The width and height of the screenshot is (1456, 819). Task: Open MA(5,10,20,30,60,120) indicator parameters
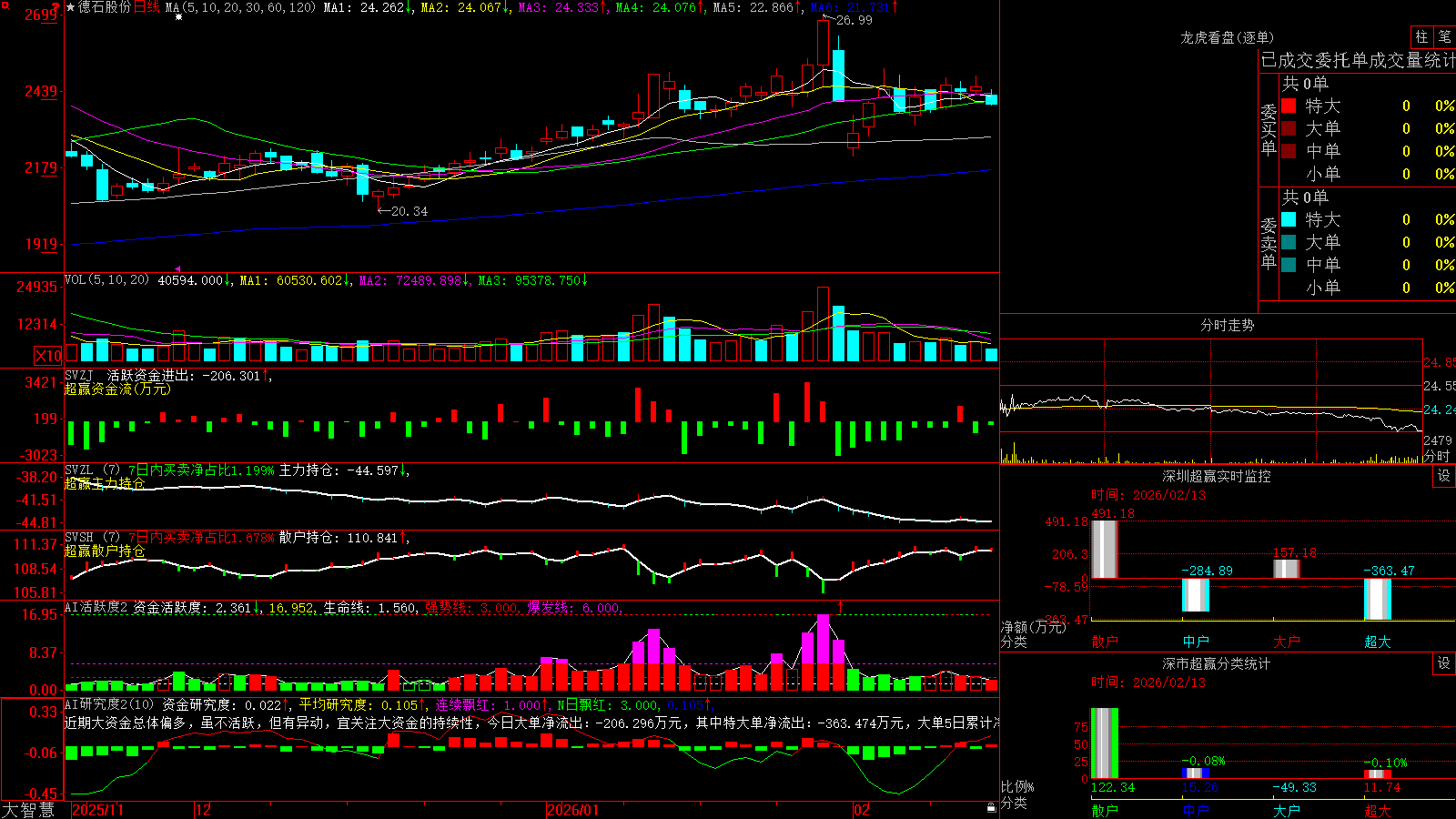240,7
